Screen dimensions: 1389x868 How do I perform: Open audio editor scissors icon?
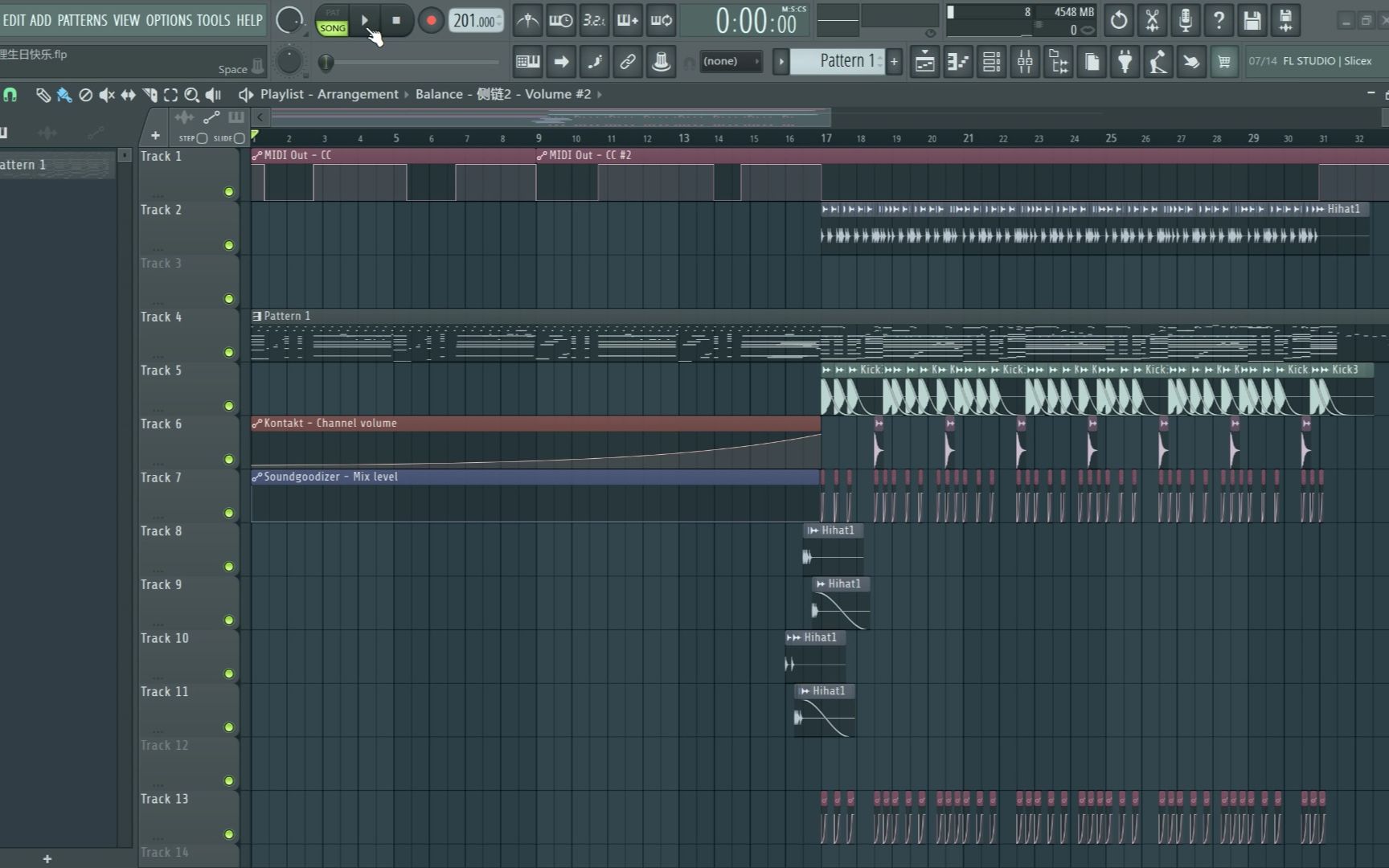pos(1152,20)
